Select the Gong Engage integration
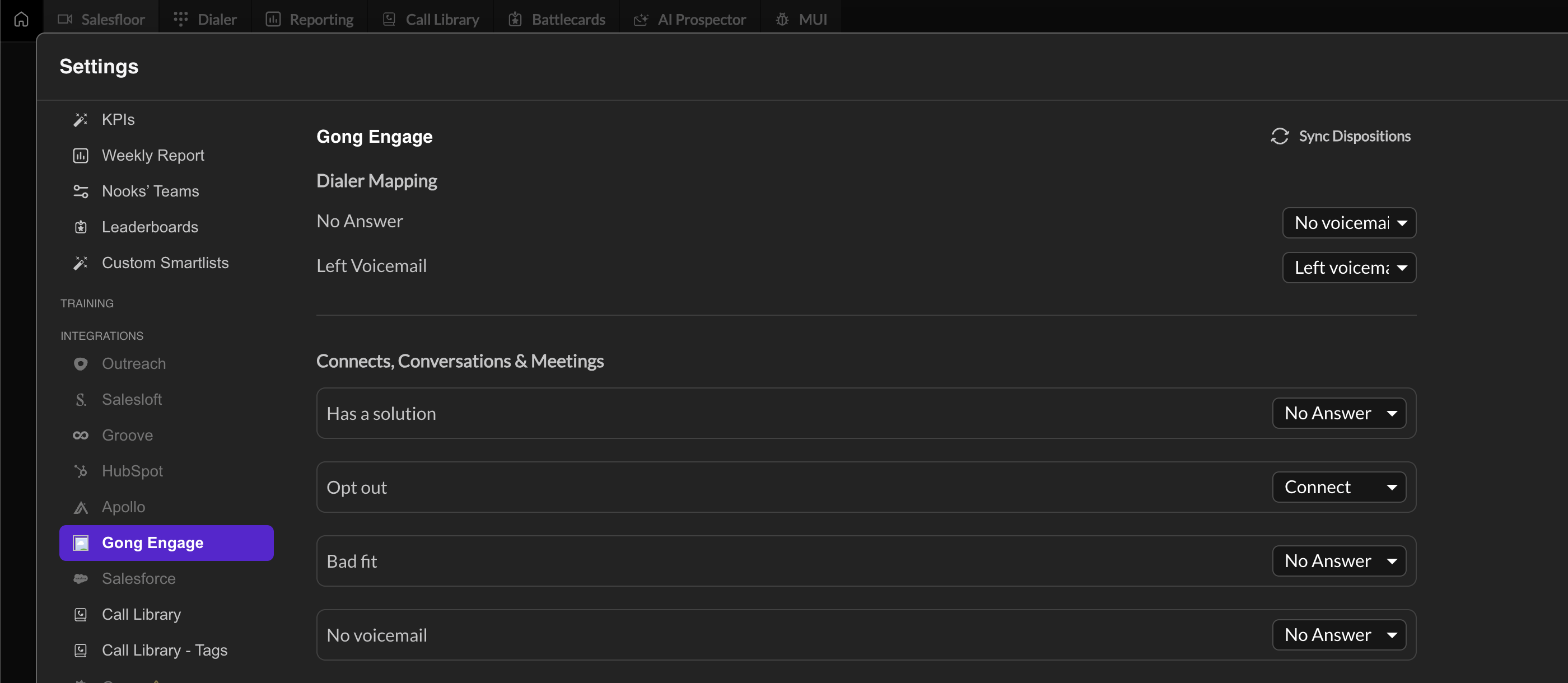 (167, 543)
